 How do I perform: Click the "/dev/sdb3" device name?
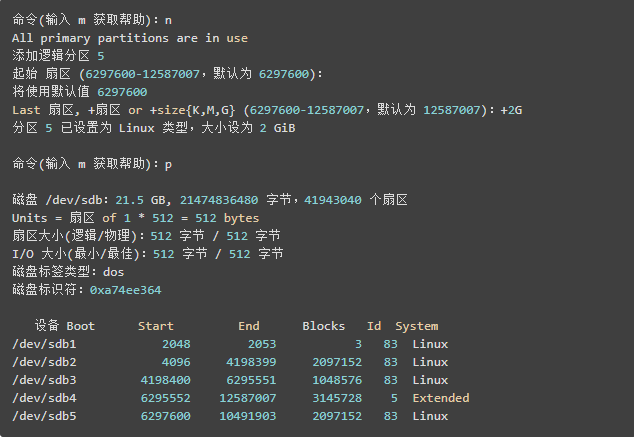[44, 380]
